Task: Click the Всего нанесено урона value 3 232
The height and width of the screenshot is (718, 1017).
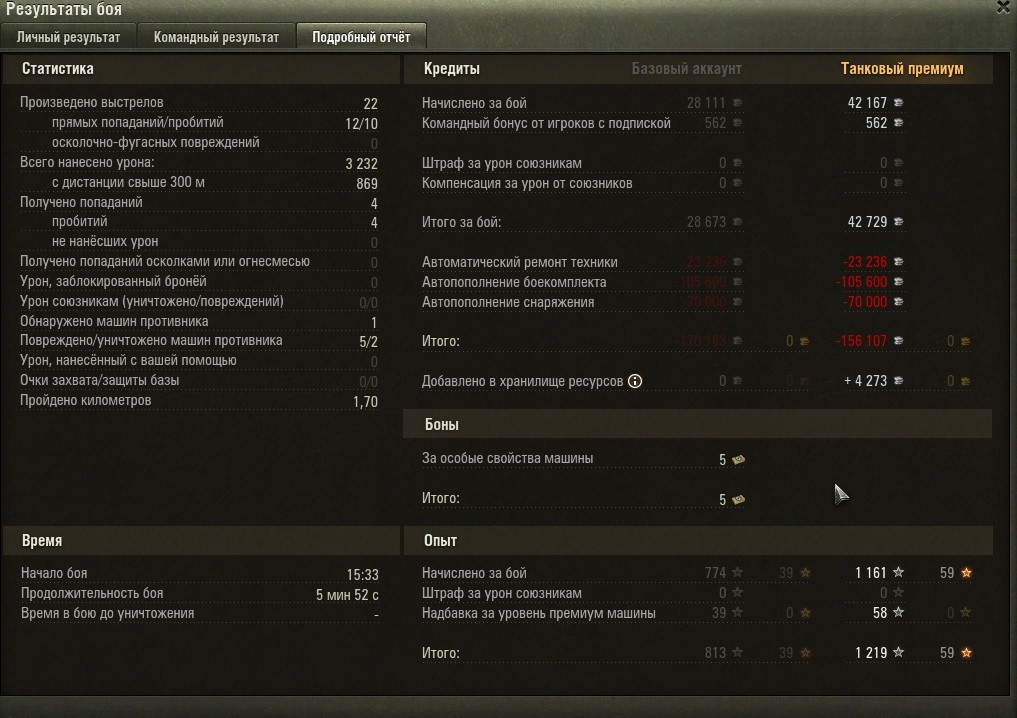Action: (x=361, y=163)
